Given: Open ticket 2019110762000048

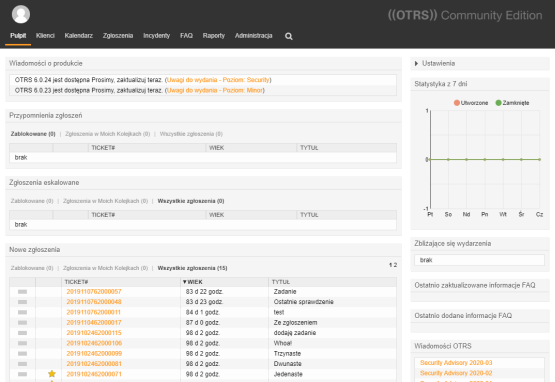Looking at the screenshot, I should tap(94, 302).
